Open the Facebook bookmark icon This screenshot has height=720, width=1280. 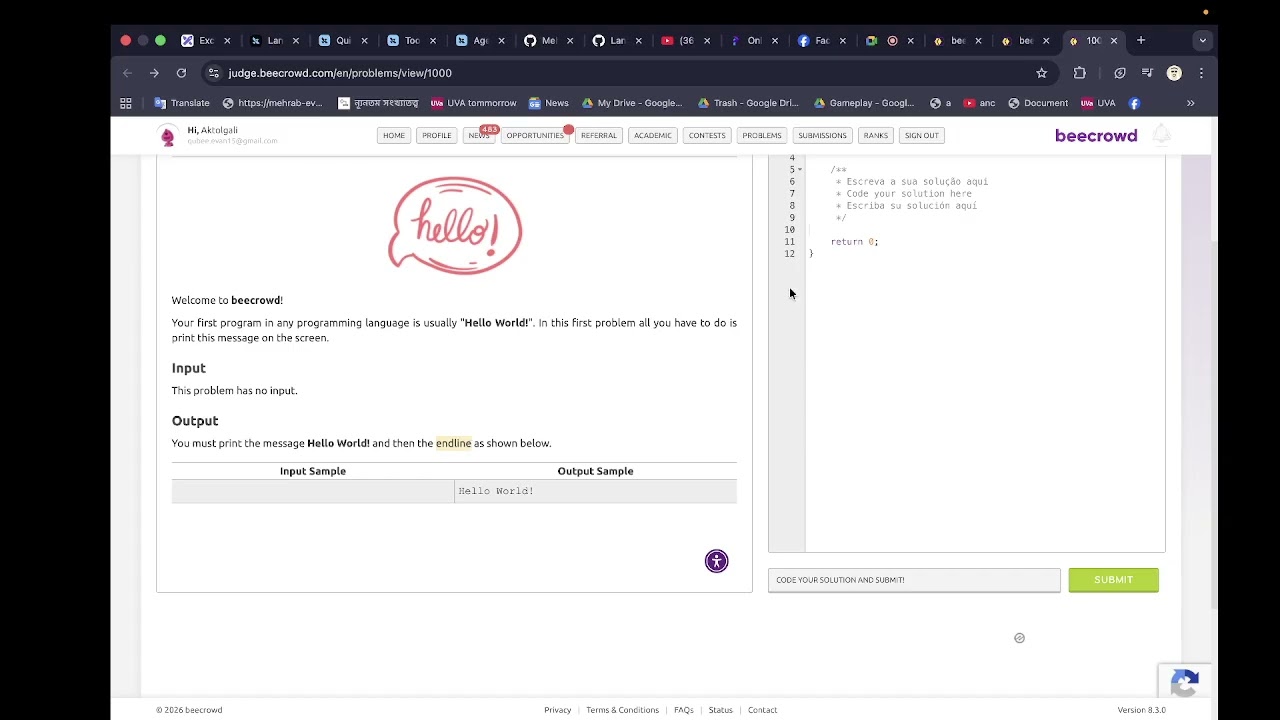pyautogui.click(x=1134, y=103)
